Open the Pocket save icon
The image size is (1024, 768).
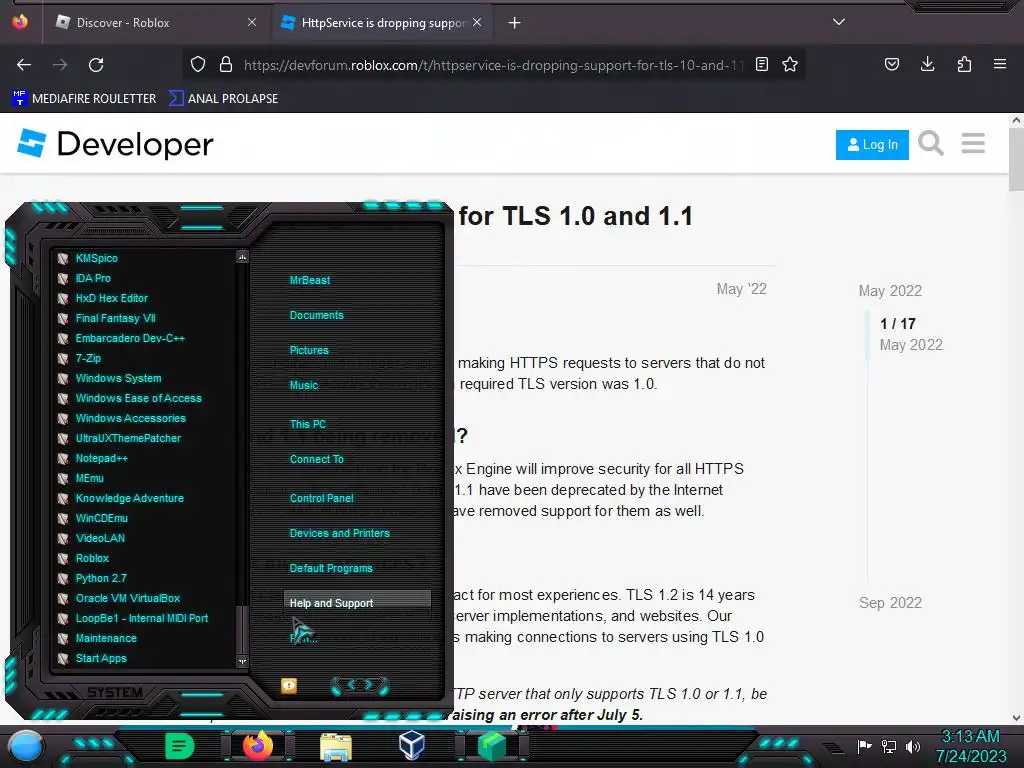[x=891, y=64]
